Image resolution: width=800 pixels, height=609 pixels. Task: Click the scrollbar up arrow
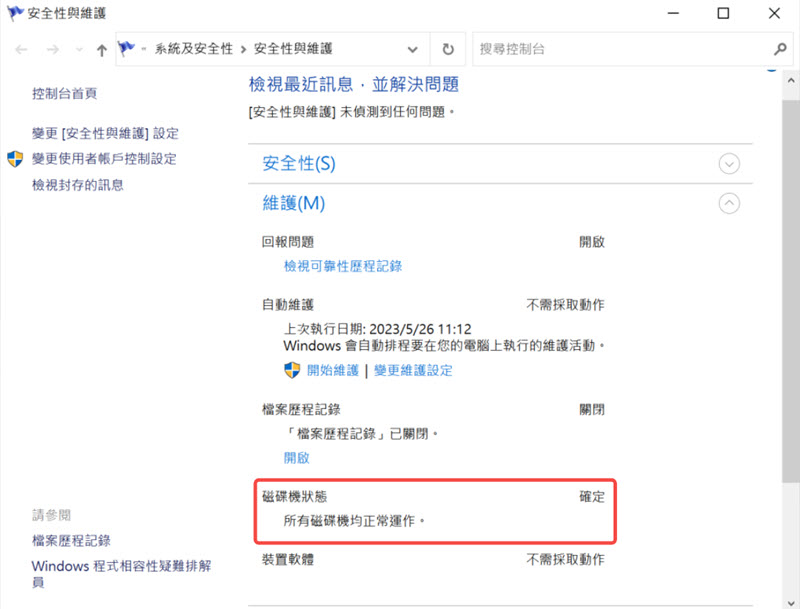tap(791, 81)
